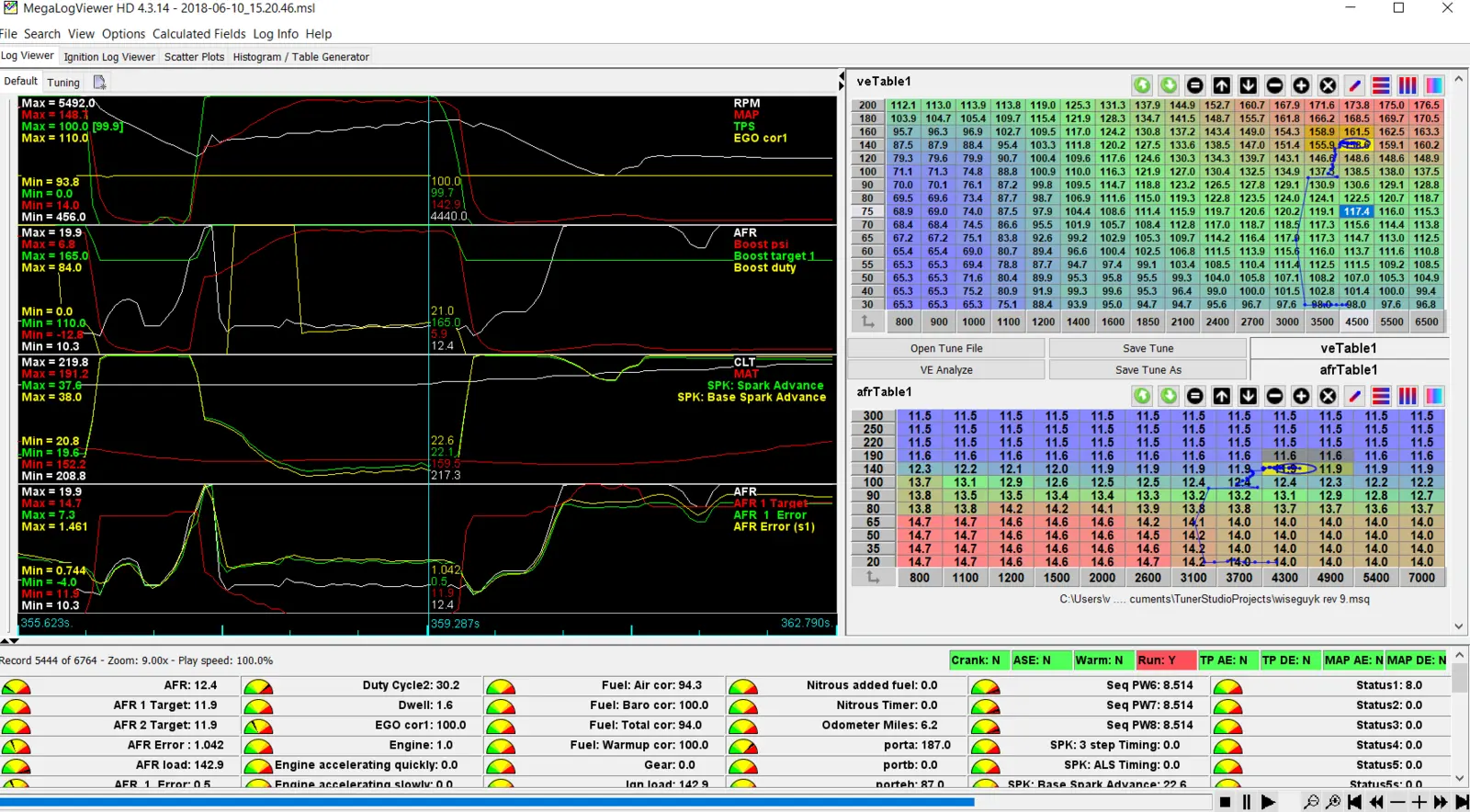Switch to the Ignition Log Viewer tab
The width and height of the screenshot is (1470, 812).
click(109, 57)
